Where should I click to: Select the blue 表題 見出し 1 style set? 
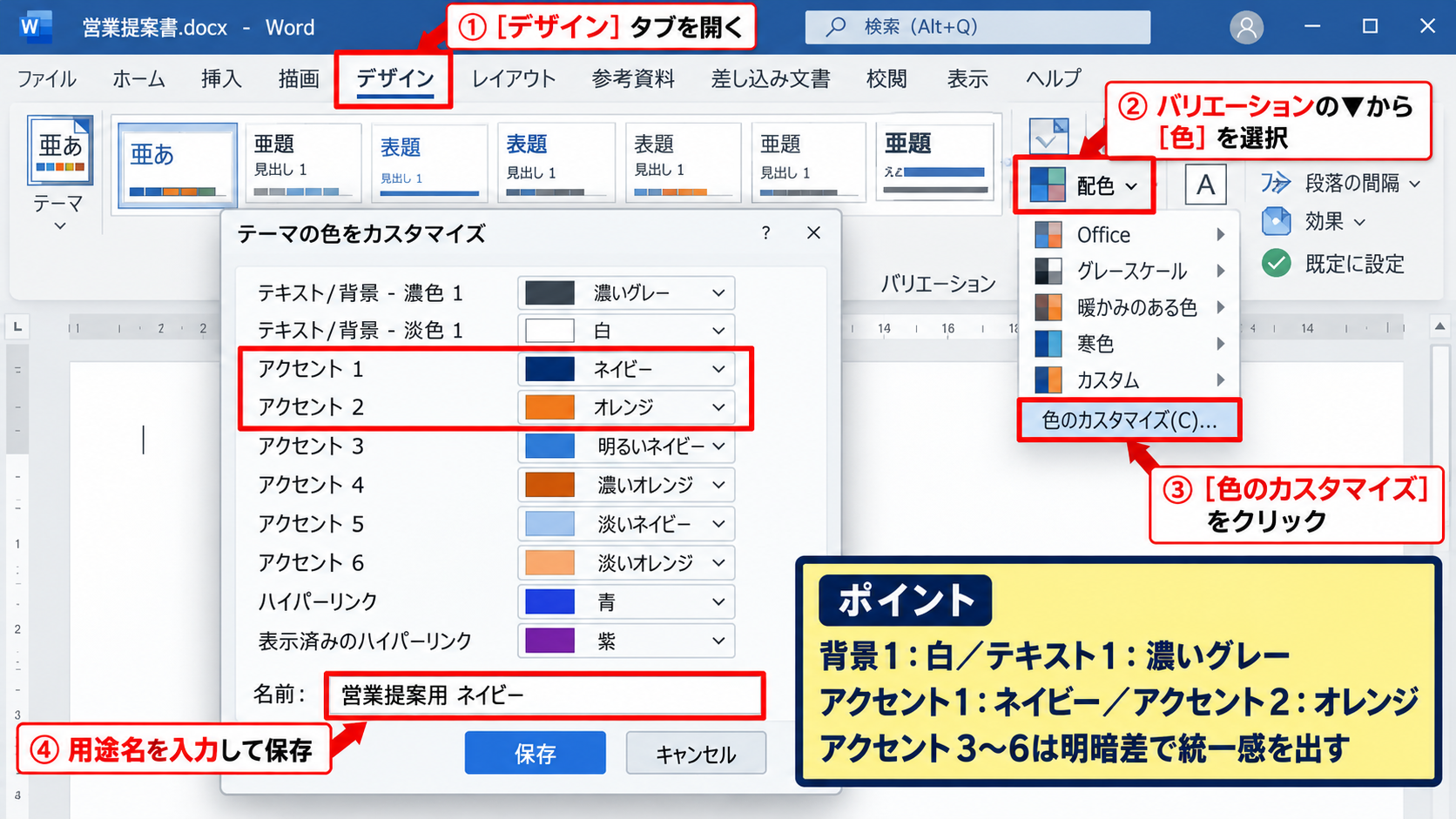coord(430,163)
